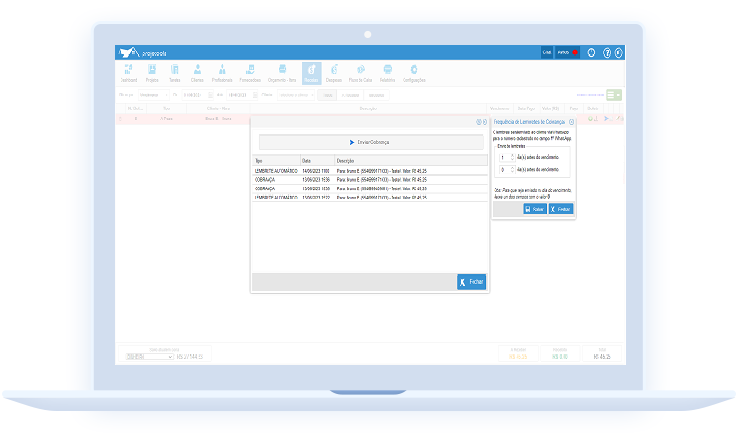Viewport: 737px width, 441px height.
Task: Click the Enviar Cobrança button
Action: tap(370, 142)
